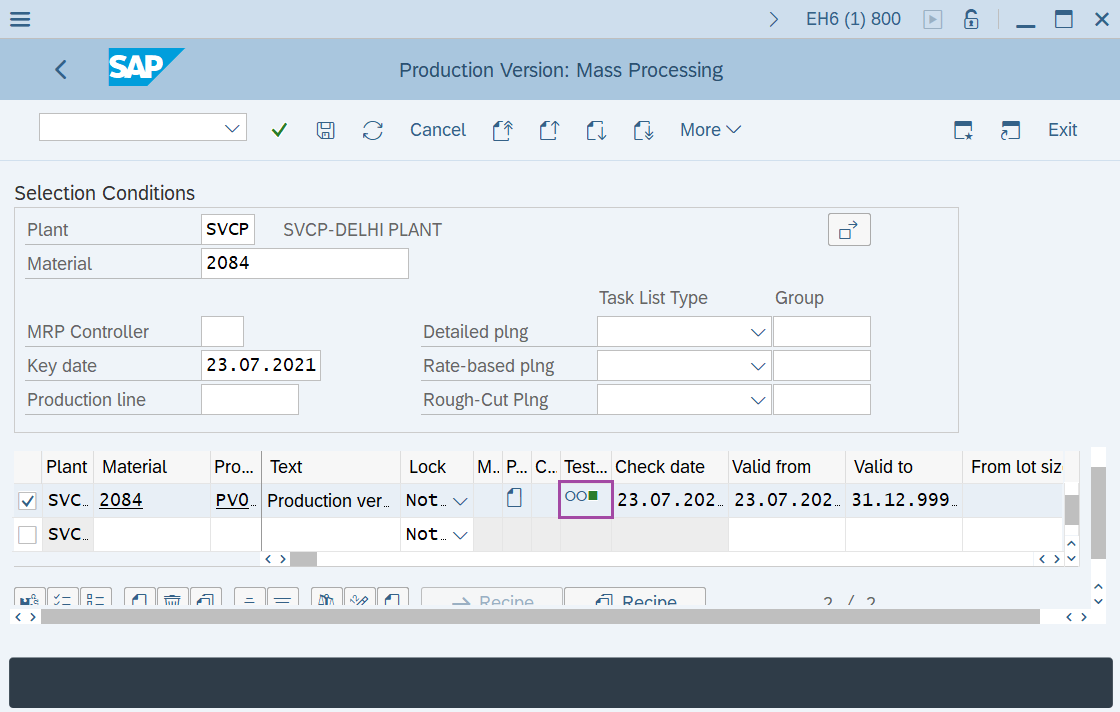This screenshot has height=712, width=1120.
Task: Uncheck the selection checkbox for material 2084 row
Action: pos(27,500)
